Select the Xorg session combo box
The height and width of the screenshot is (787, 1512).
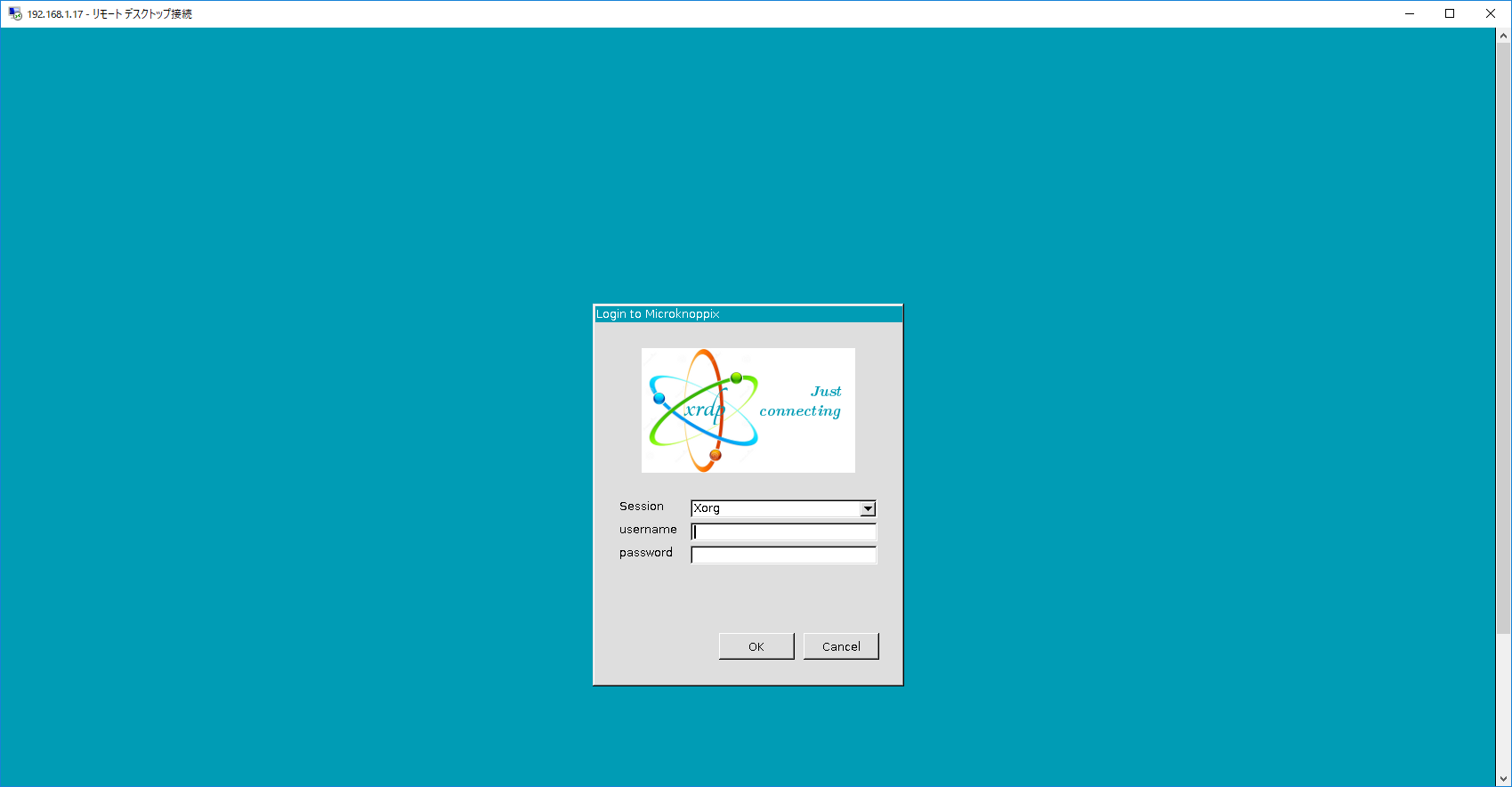click(x=783, y=508)
